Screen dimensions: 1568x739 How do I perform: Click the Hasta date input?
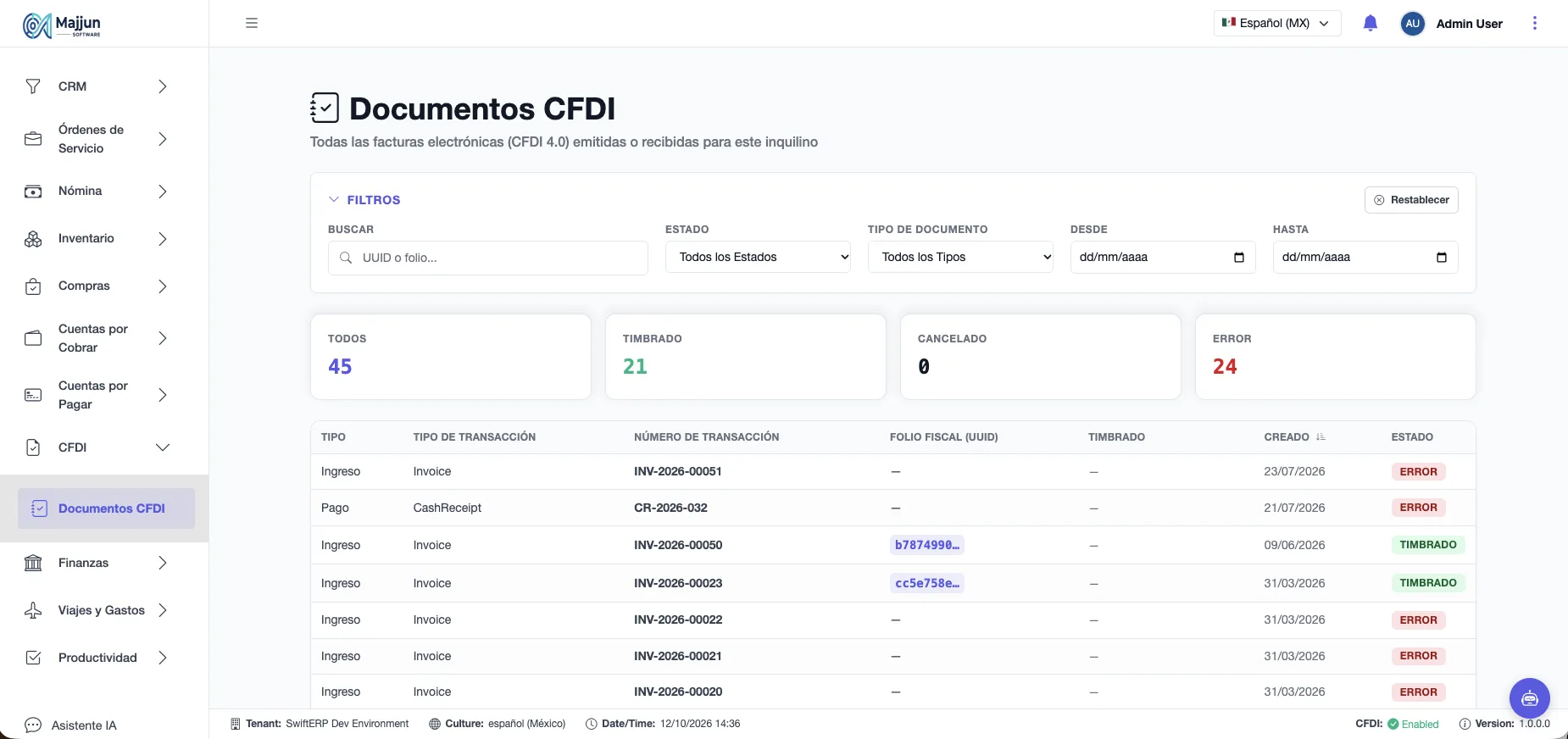coord(1365,258)
